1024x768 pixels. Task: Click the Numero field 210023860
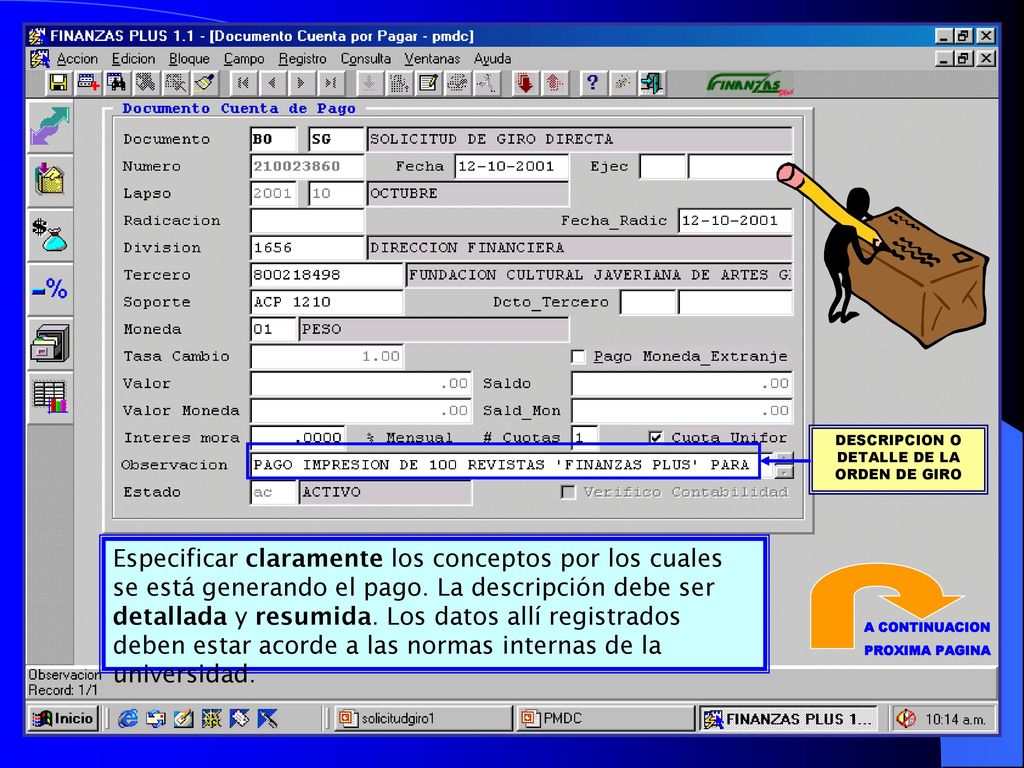coord(307,167)
